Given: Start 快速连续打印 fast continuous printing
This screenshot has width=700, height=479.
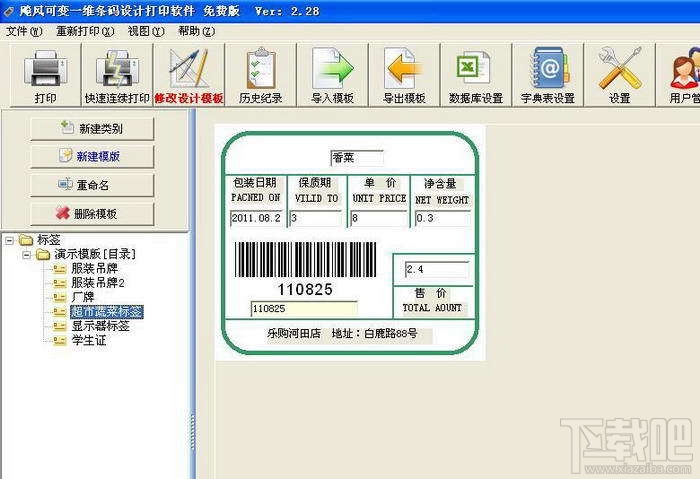Looking at the screenshot, I should (x=117, y=75).
